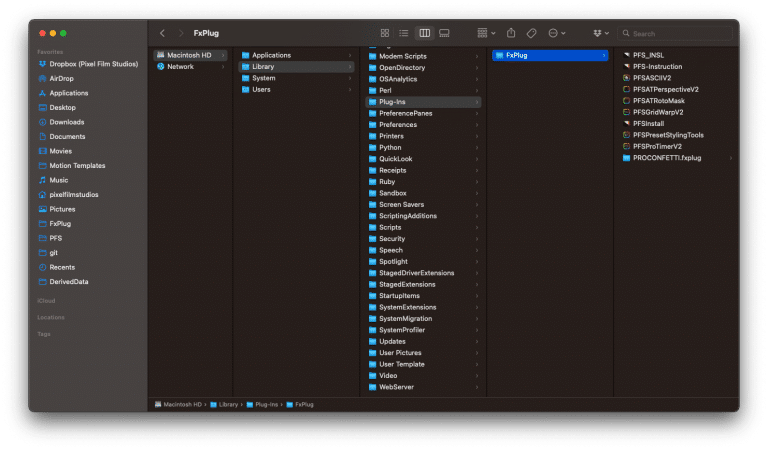Click the Search field
The height and width of the screenshot is (450, 768).
click(675, 33)
